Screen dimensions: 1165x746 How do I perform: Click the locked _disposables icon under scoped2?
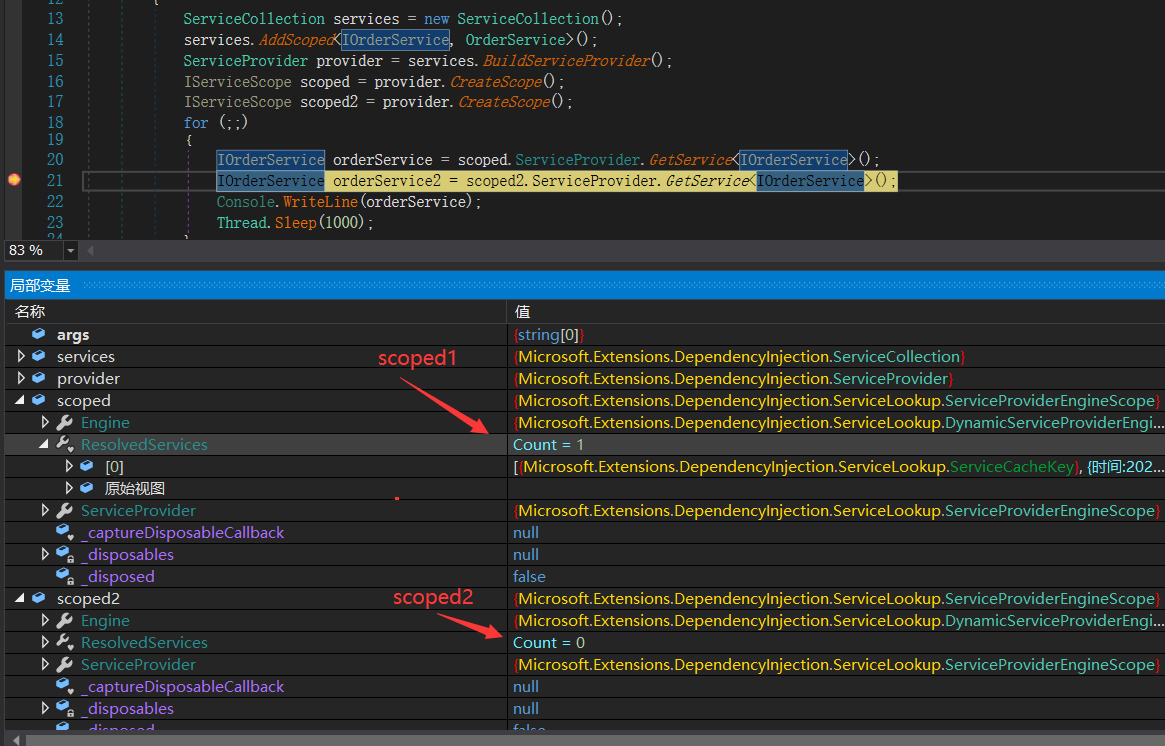64,709
